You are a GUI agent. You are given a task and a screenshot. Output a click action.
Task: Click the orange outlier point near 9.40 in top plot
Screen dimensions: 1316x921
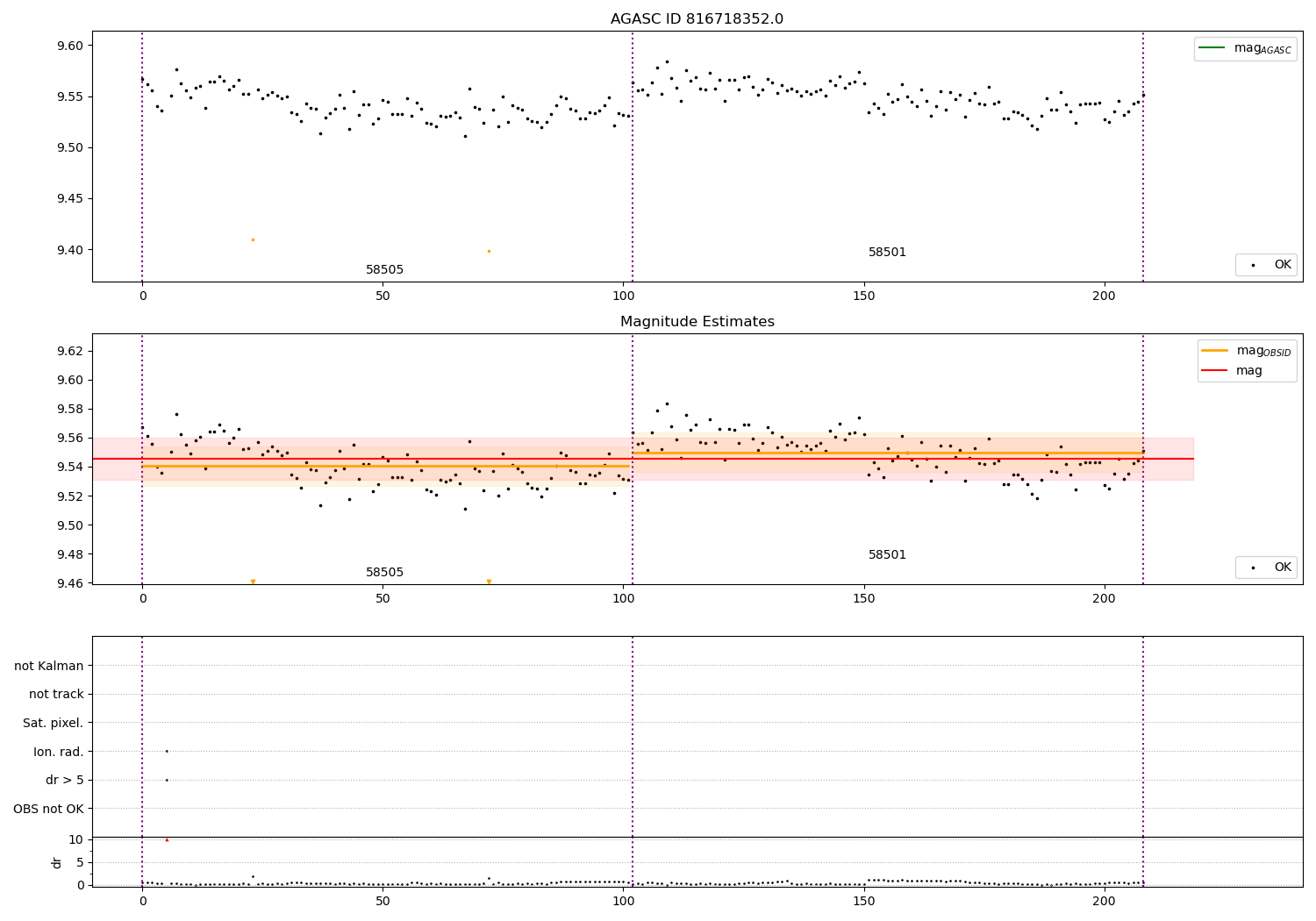click(x=489, y=251)
